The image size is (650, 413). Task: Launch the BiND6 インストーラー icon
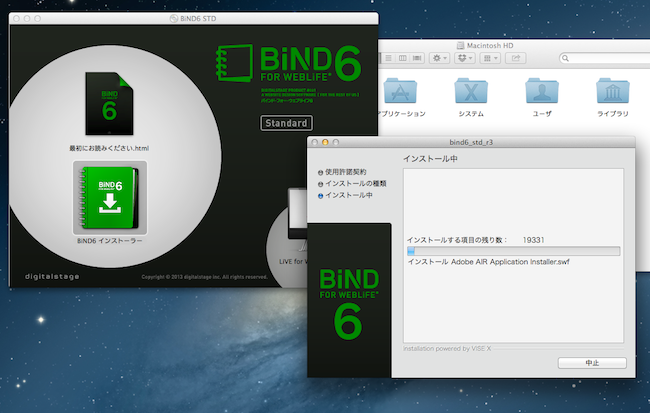click(x=110, y=198)
